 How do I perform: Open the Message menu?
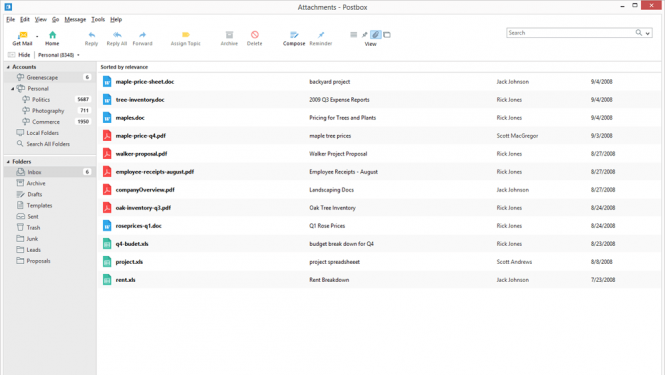coord(75,20)
